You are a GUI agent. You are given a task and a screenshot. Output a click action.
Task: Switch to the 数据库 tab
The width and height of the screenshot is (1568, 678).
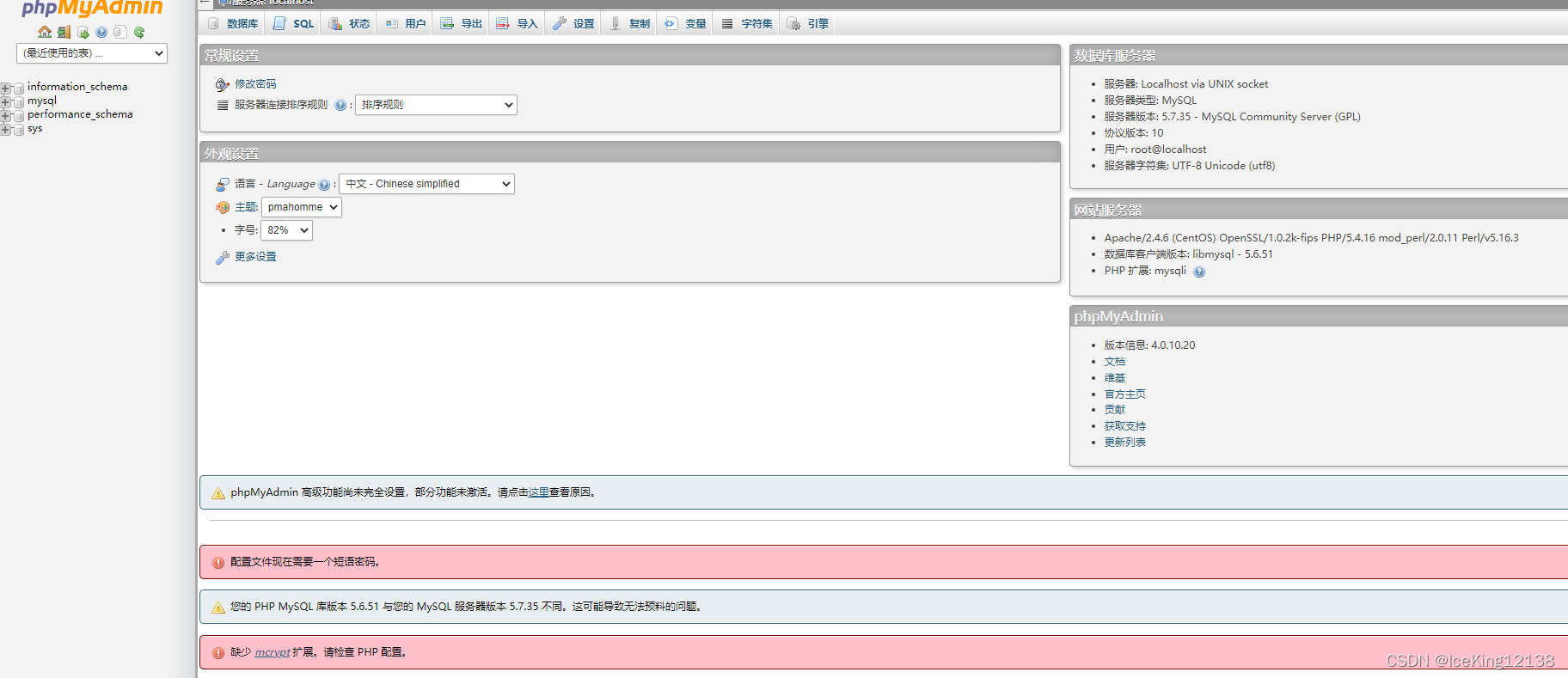[x=232, y=23]
